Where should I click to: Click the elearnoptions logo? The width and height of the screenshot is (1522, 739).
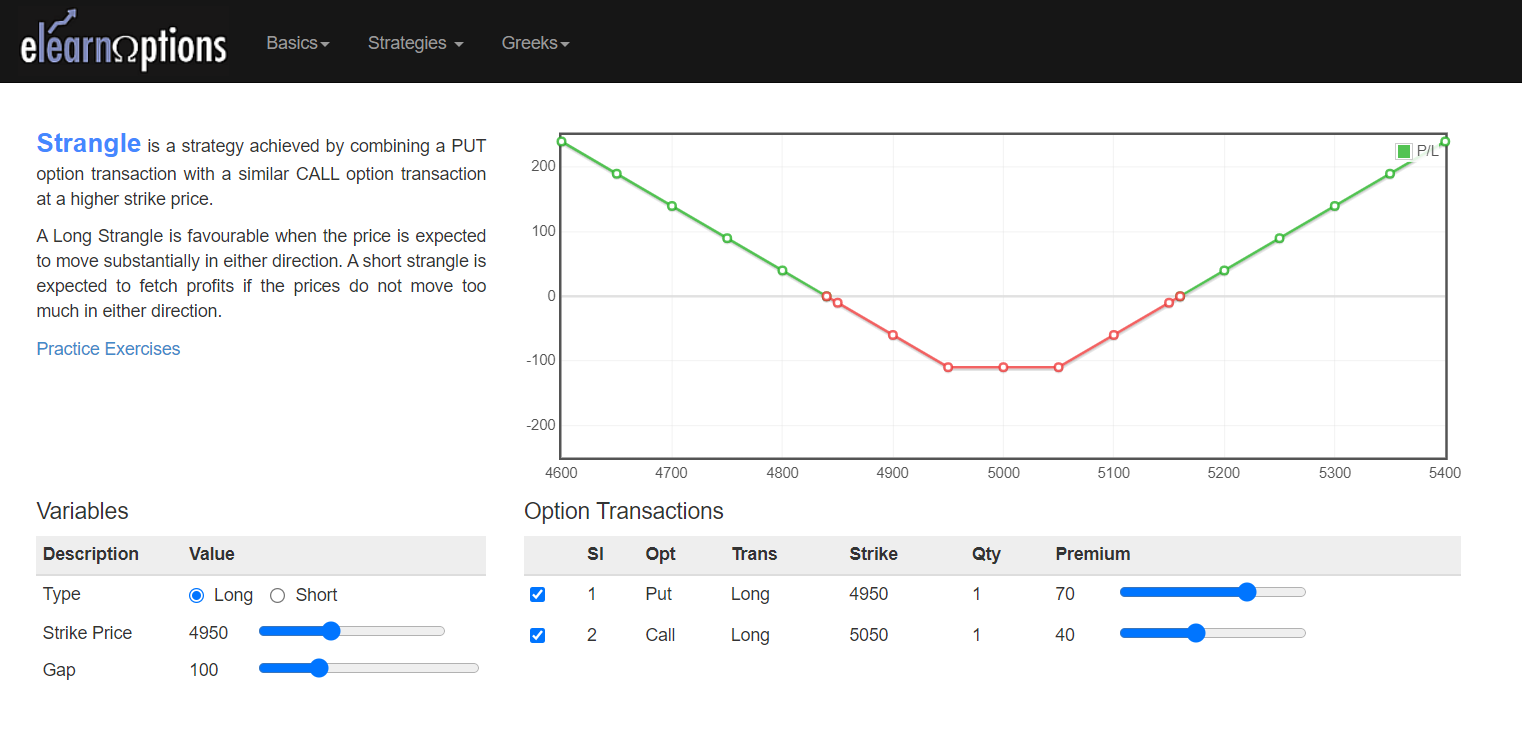(x=123, y=43)
